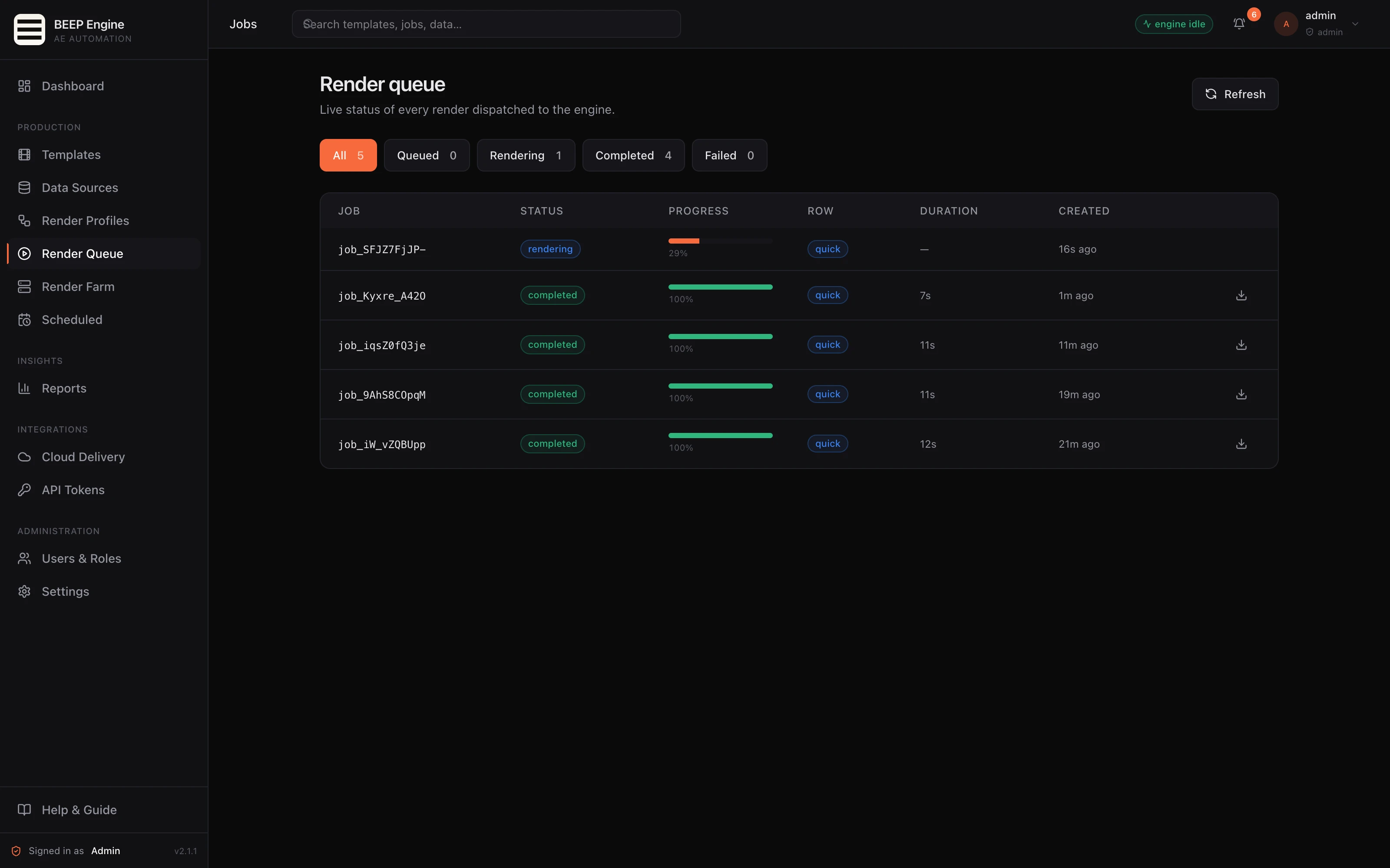1390x868 pixels.
Task: Click the BEEP Engine logo icon
Action: tap(29, 29)
